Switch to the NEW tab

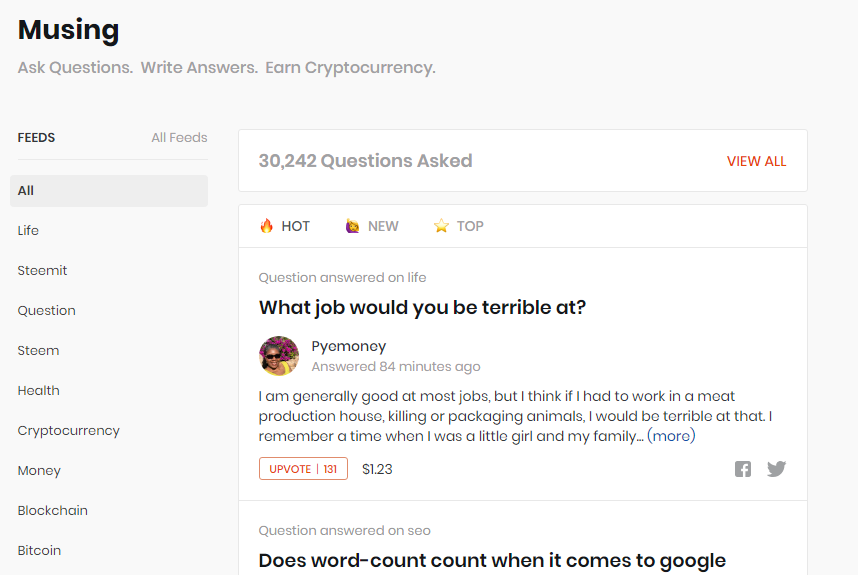click(x=382, y=226)
